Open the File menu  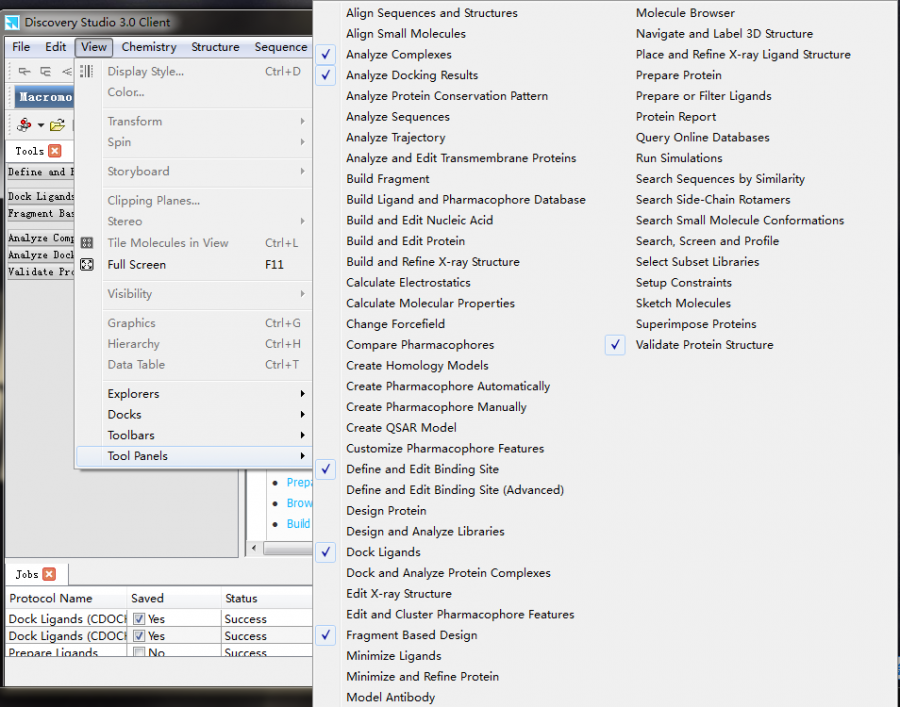[21, 47]
